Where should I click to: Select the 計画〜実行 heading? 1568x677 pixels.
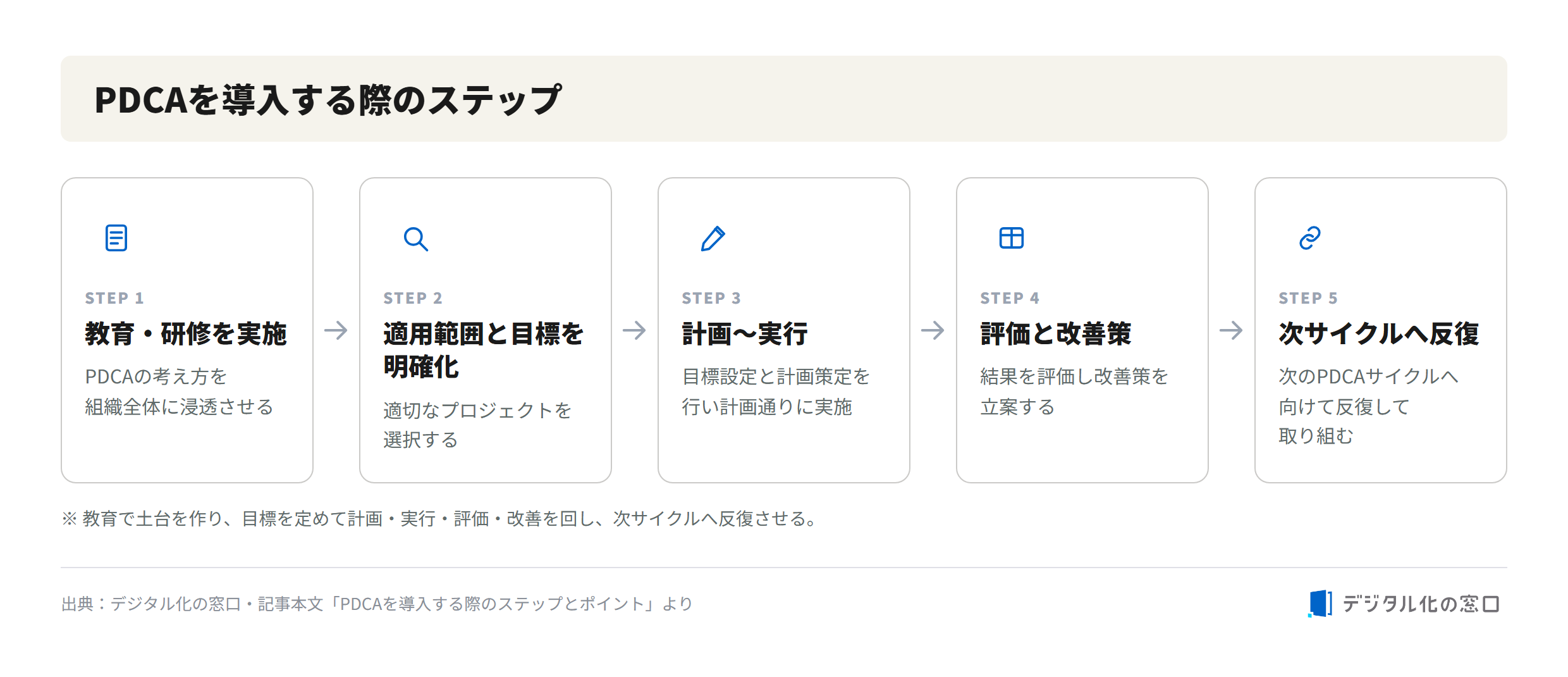(745, 333)
